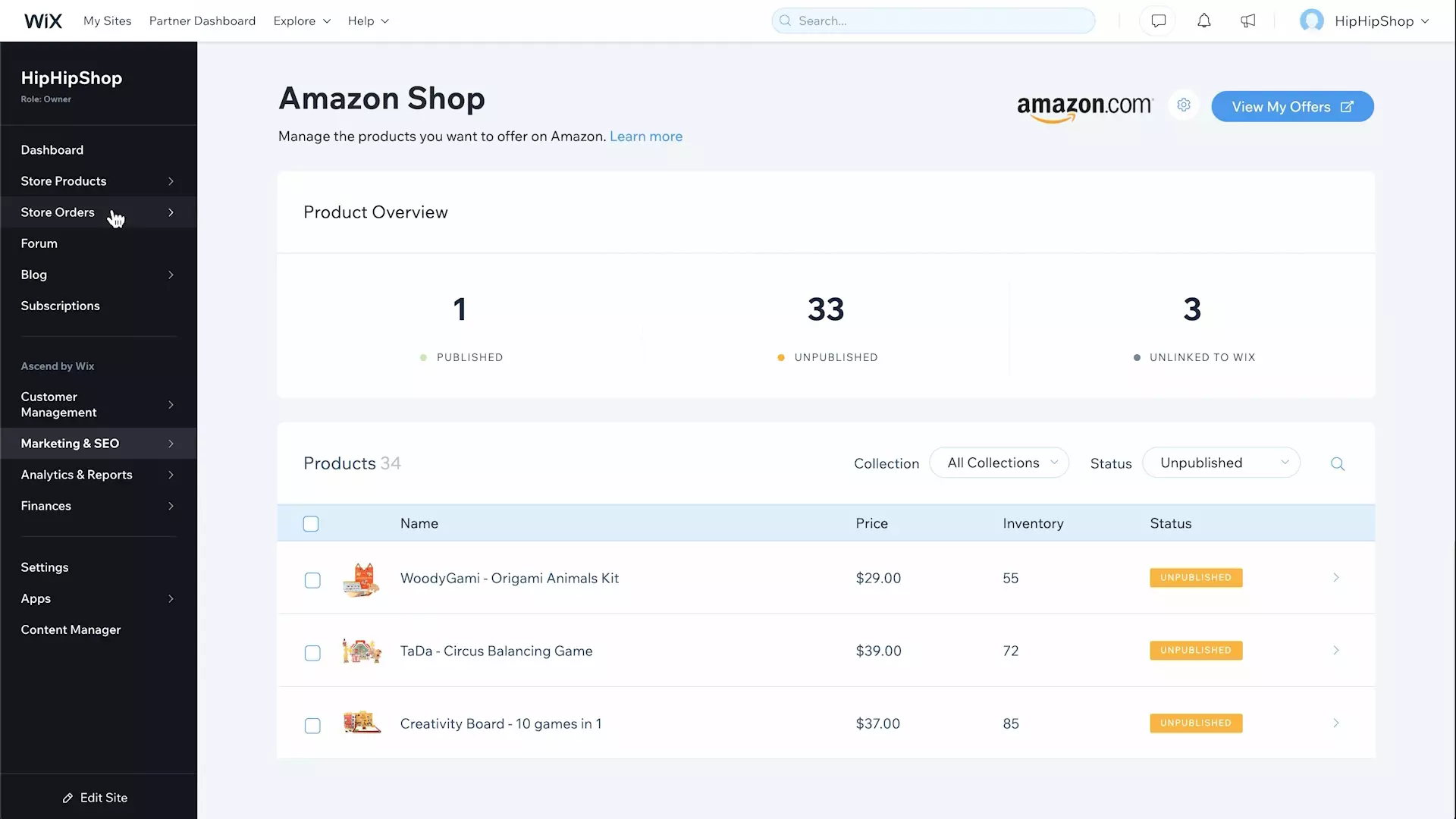Click the HipHipShop avatar icon
Image resolution: width=1456 pixels, height=819 pixels.
[x=1312, y=21]
